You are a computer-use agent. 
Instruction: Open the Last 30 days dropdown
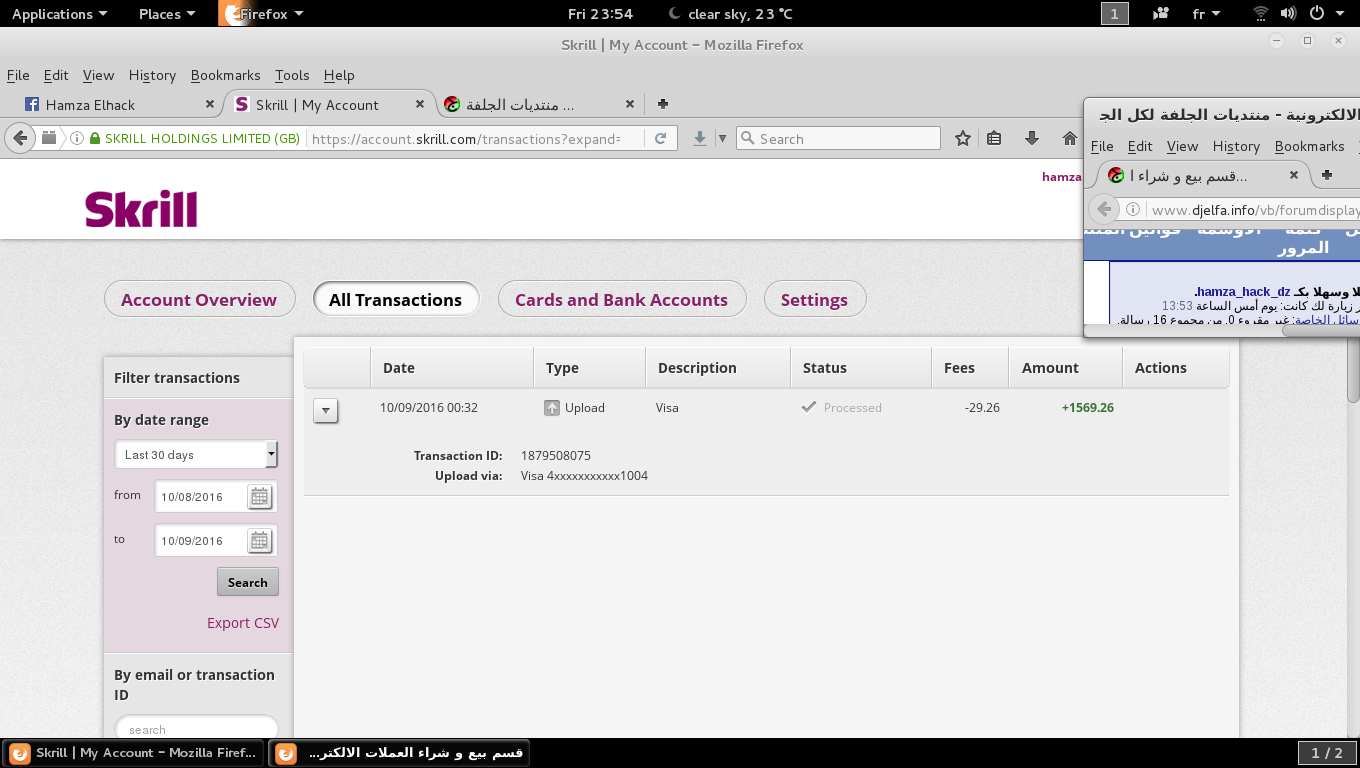pyautogui.click(x=196, y=454)
